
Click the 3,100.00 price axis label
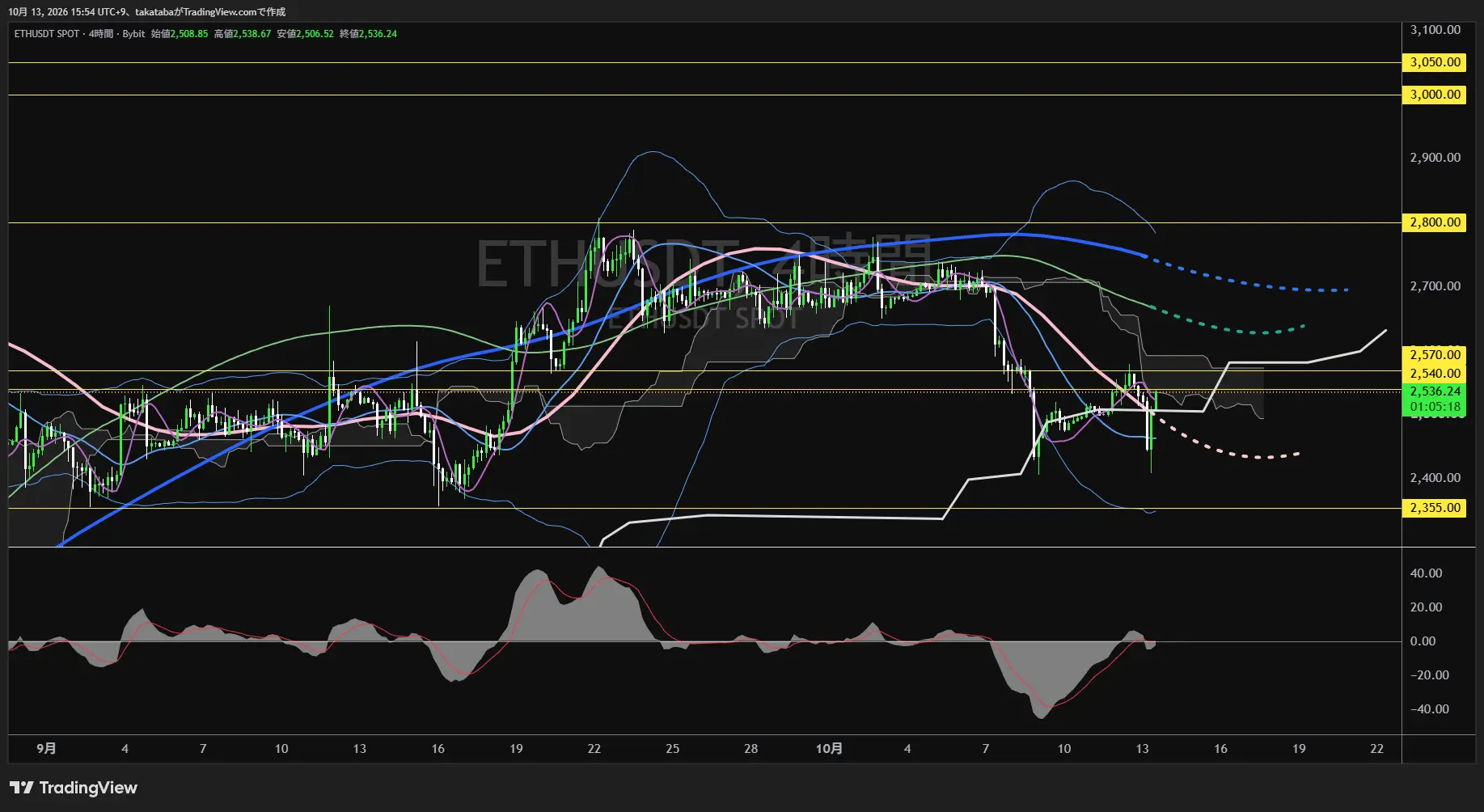(1435, 30)
